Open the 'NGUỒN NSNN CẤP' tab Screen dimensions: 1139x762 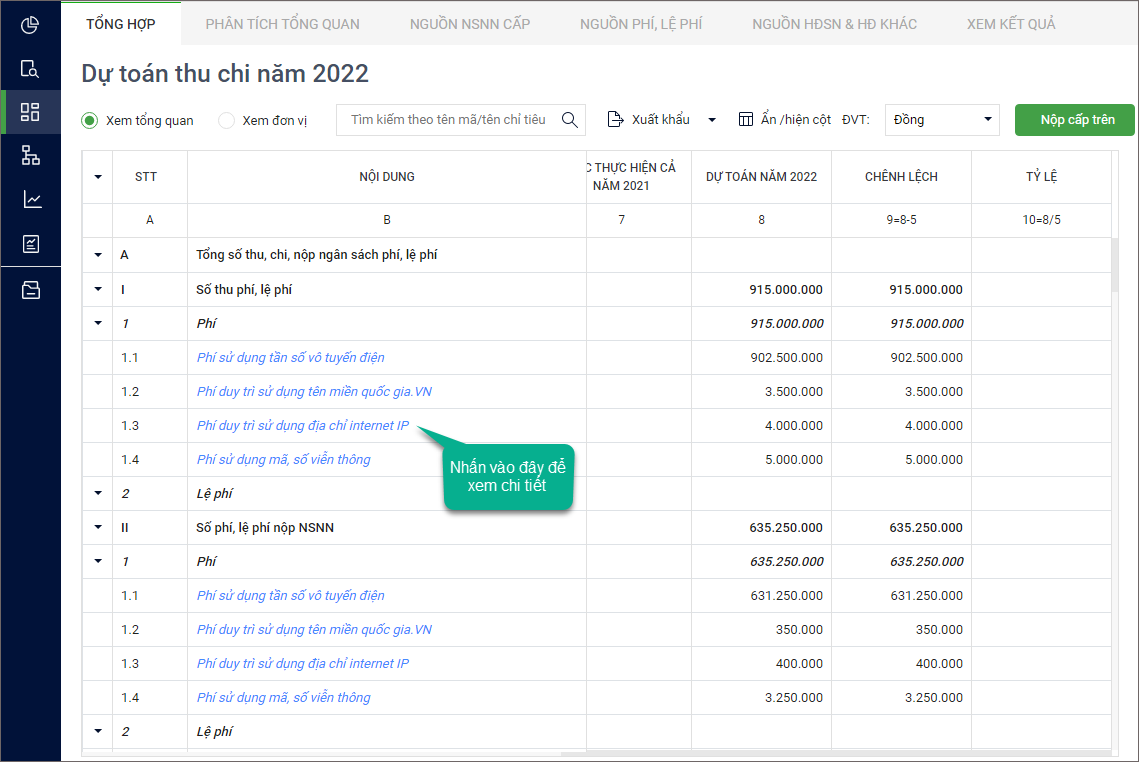[x=470, y=23]
